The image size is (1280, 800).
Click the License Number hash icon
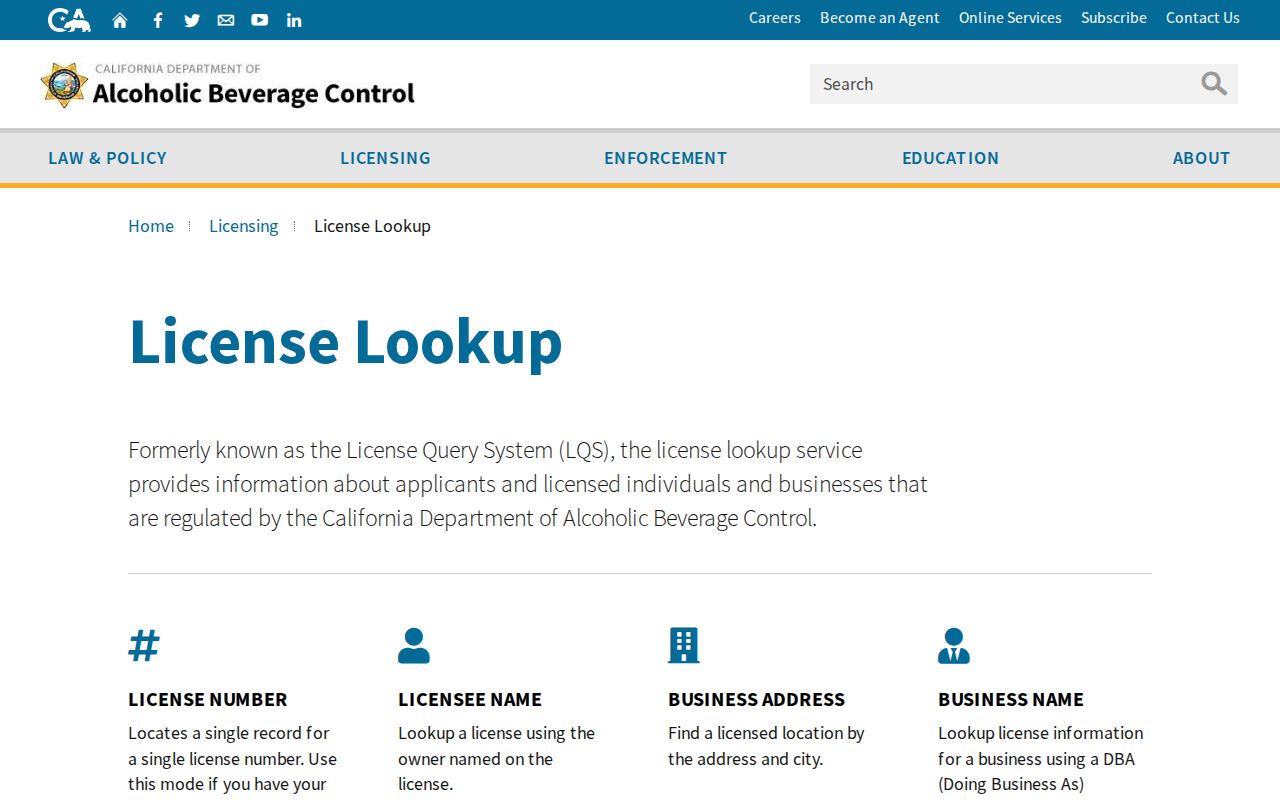pyautogui.click(x=144, y=646)
